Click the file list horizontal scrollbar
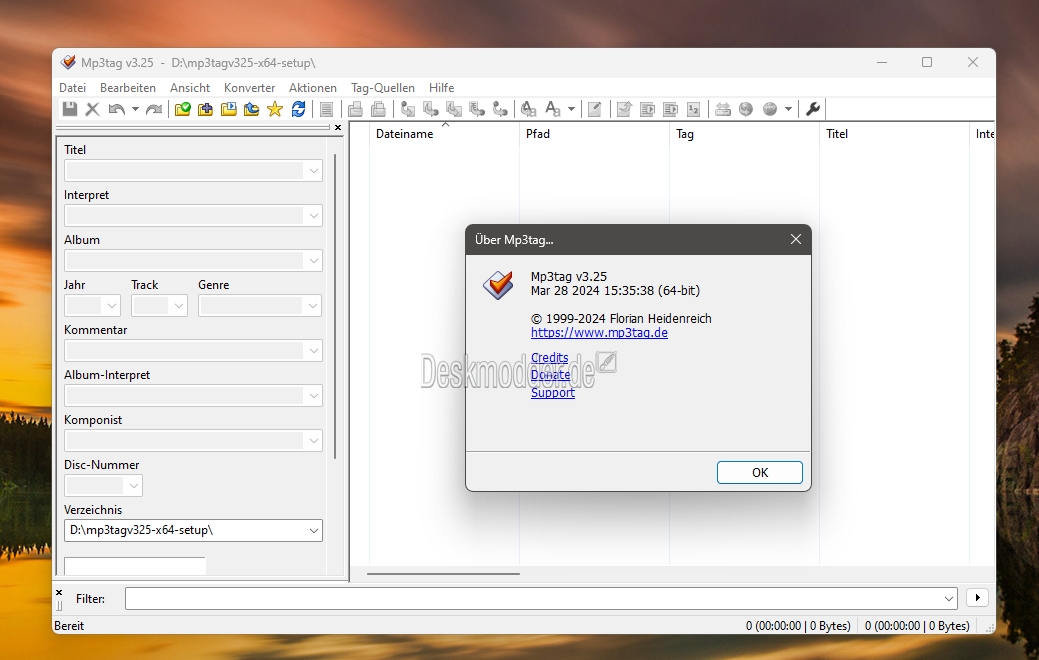 [443, 574]
